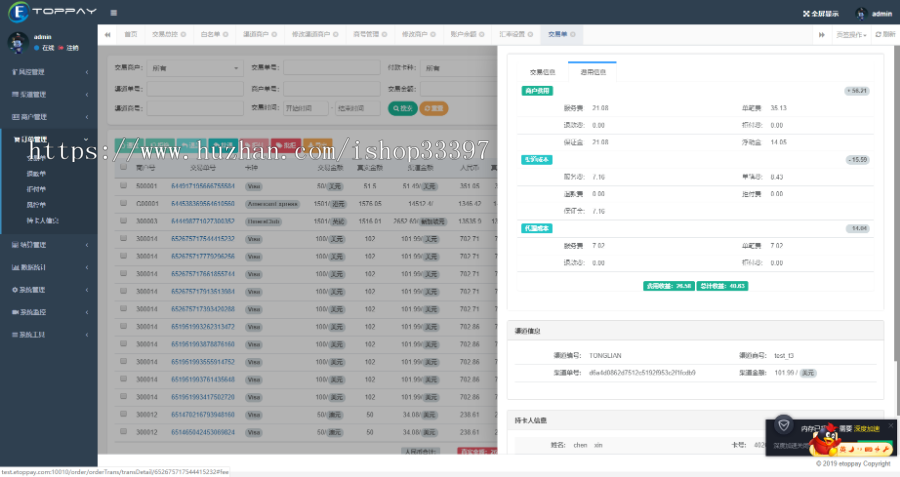Screen dimensions: 900x477
Task: Open the 页签操作 dropdown
Action: 851,35
